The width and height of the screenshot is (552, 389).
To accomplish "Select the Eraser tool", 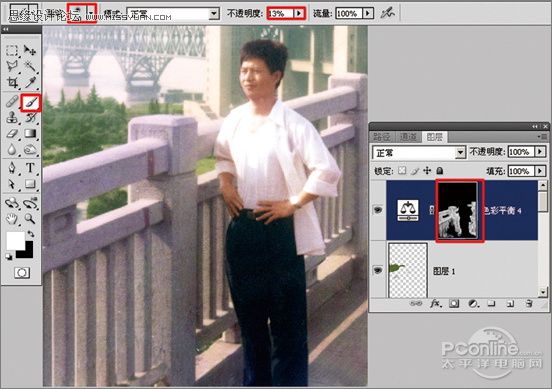I will click(12, 133).
